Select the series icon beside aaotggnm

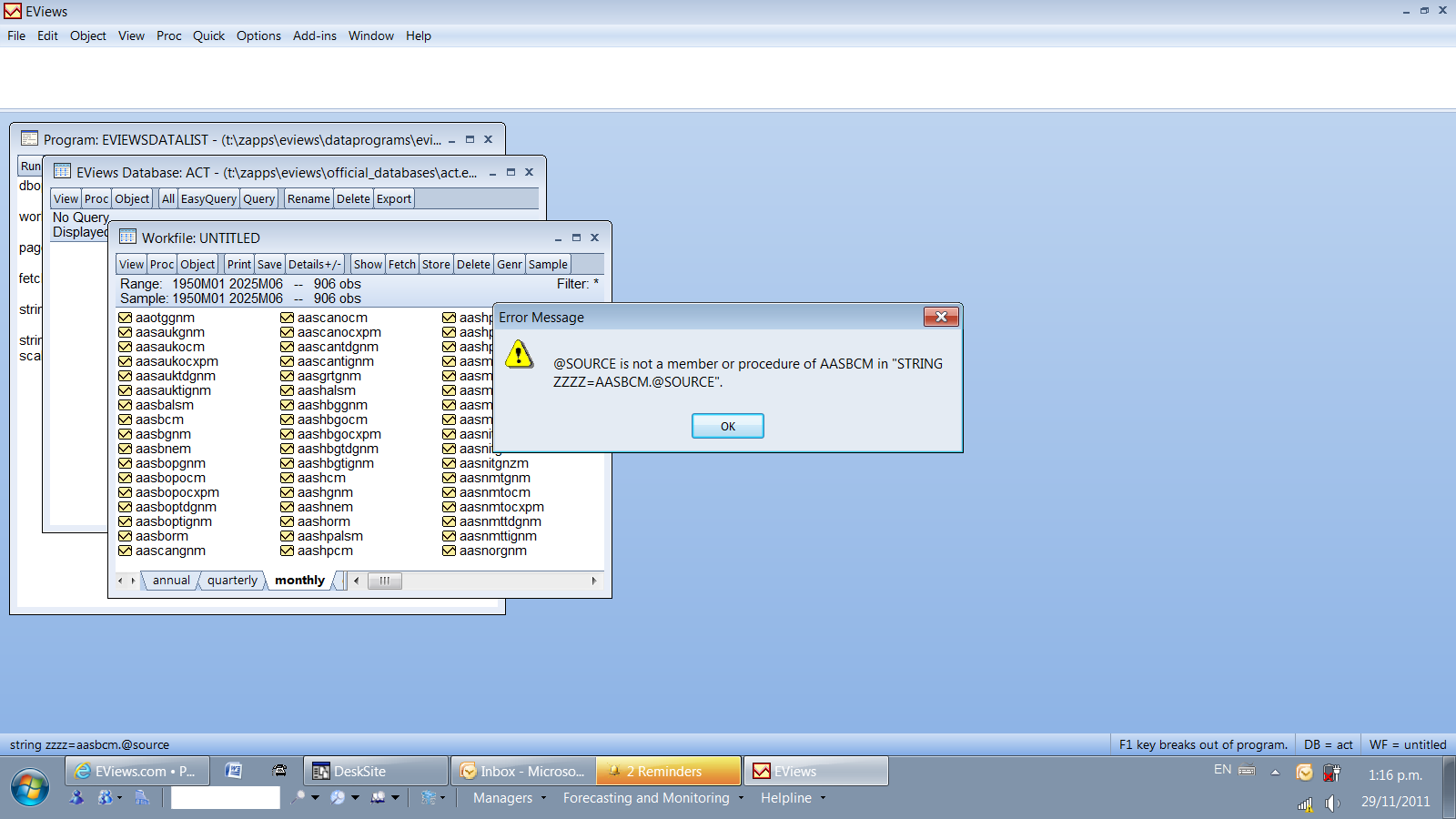(x=125, y=318)
